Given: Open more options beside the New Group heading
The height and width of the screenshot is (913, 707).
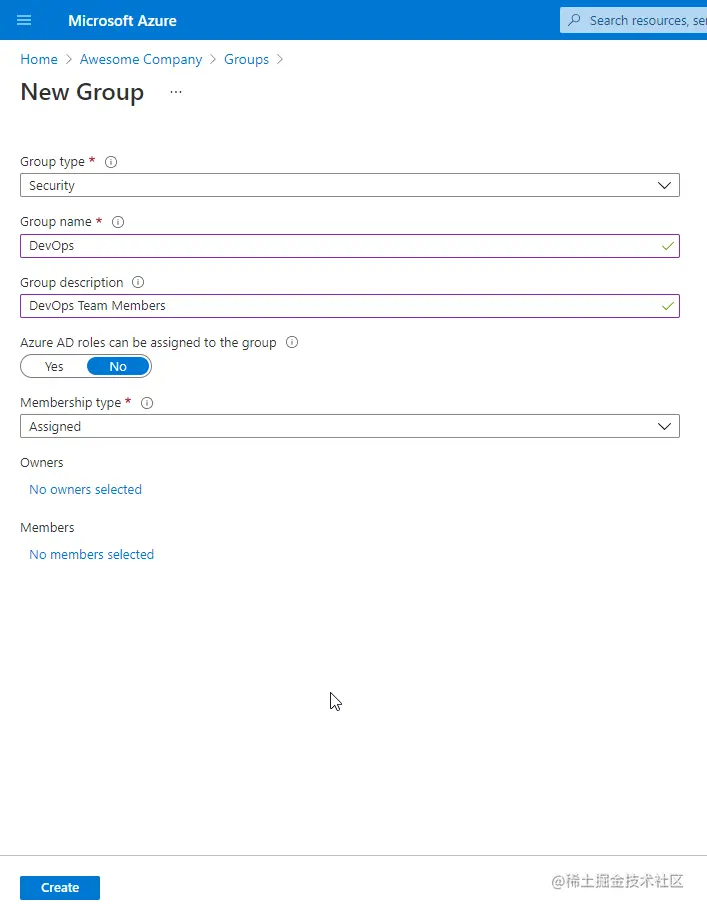Looking at the screenshot, I should click(x=175, y=91).
